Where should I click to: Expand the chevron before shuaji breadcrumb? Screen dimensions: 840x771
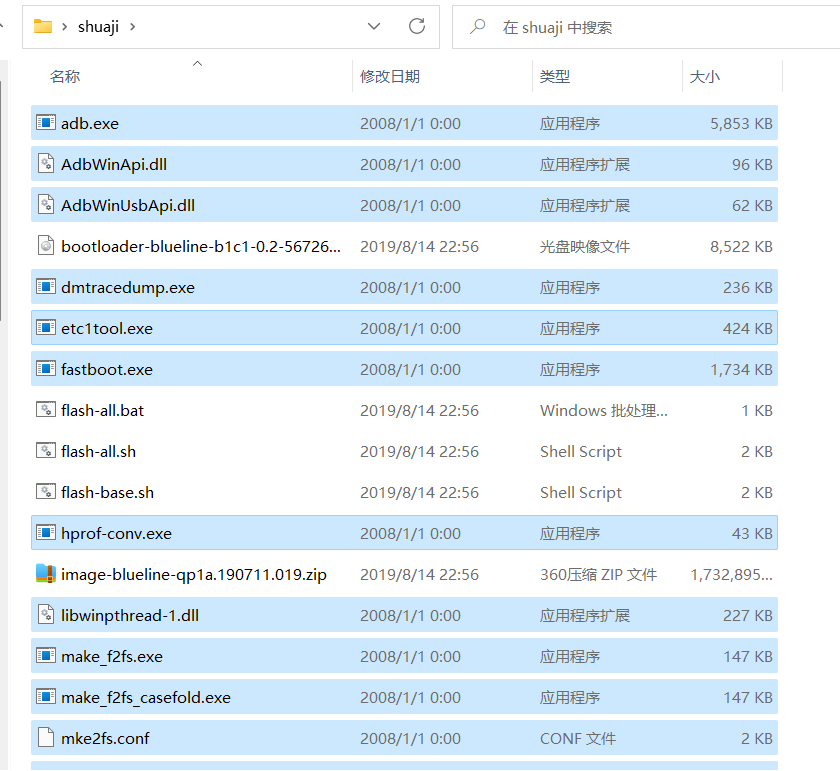tap(64, 27)
